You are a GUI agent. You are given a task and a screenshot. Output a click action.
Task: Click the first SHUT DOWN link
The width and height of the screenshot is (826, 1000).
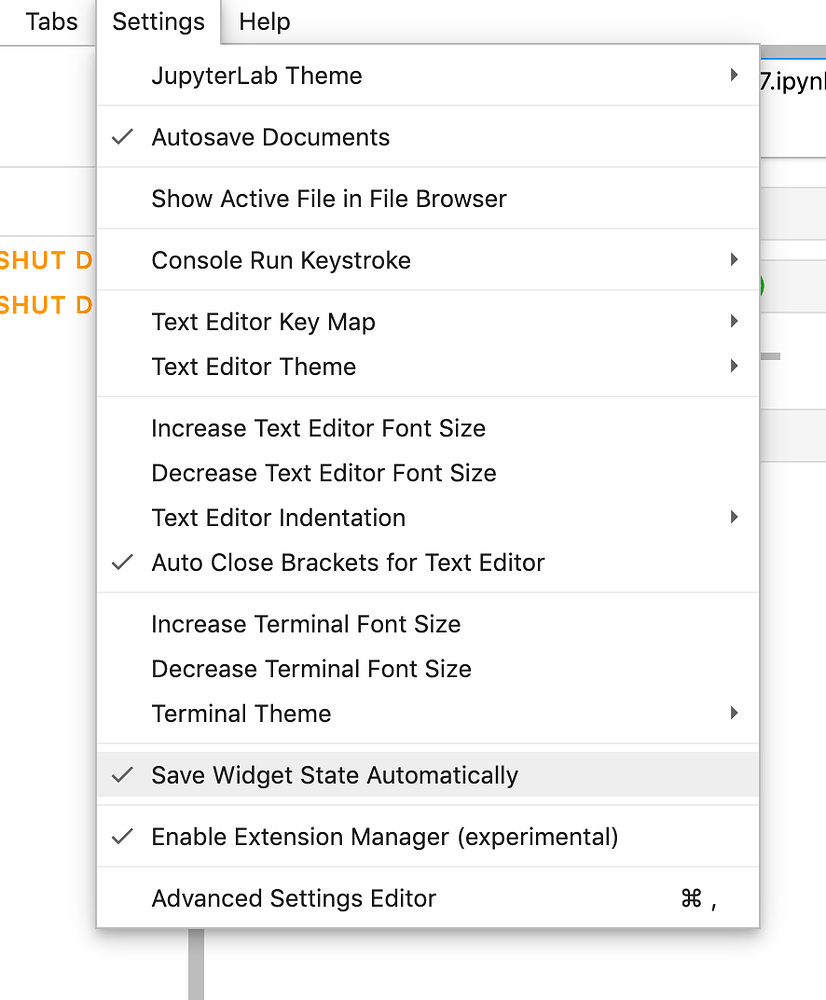tap(44, 260)
